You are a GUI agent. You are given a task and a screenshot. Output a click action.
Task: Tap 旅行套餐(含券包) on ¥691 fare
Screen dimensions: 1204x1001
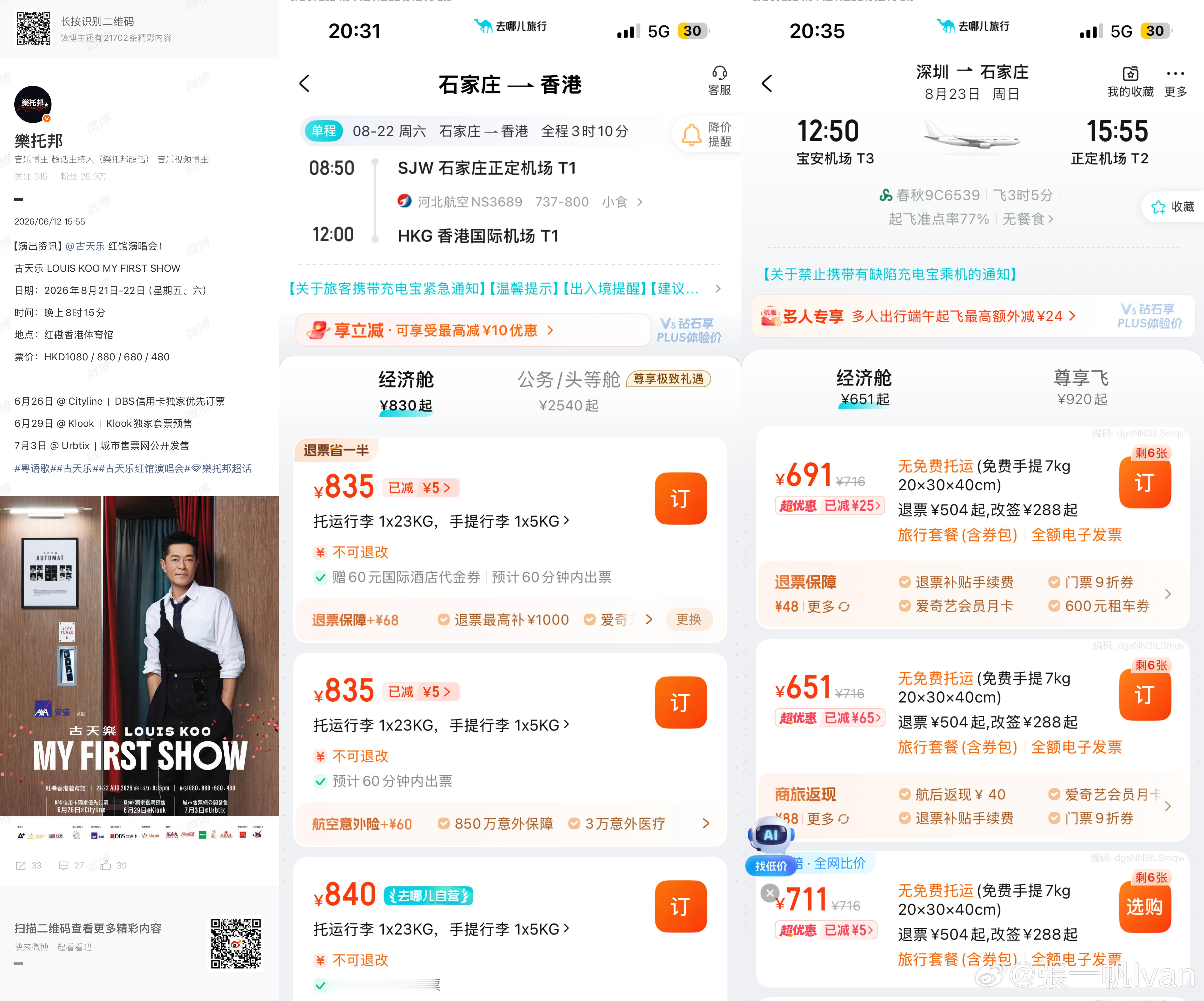pyautogui.click(x=957, y=535)
